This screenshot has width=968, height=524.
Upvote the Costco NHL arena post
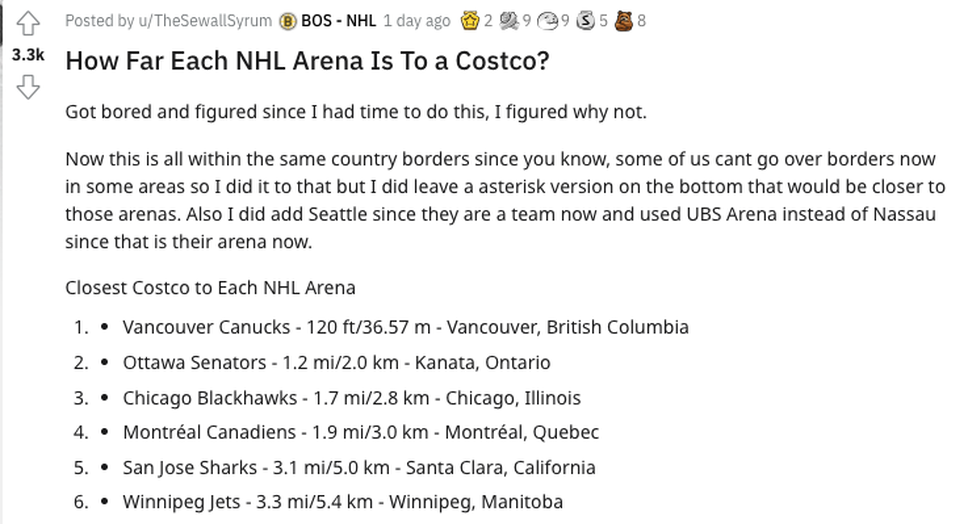28,22
